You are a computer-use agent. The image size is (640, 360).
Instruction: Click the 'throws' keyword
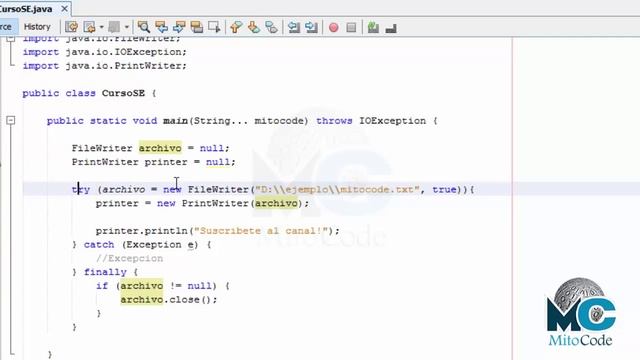[334, 121]
